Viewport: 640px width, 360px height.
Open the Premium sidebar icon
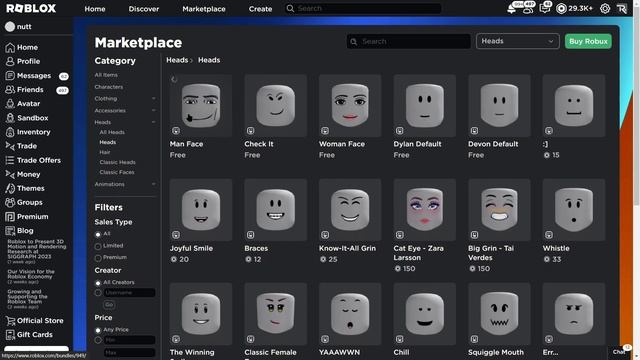10,217
